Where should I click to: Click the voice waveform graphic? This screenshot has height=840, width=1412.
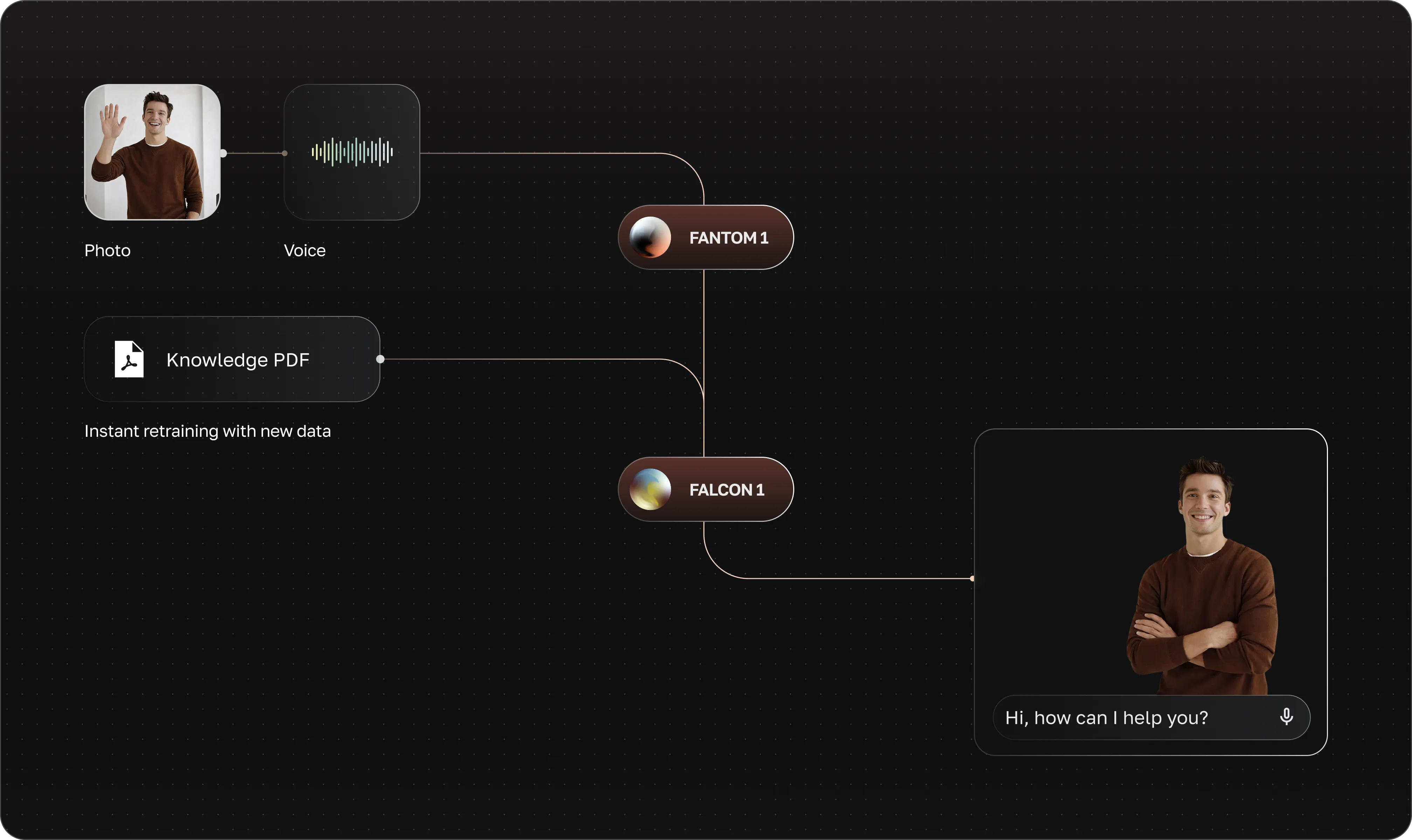(x=352, y=152)
